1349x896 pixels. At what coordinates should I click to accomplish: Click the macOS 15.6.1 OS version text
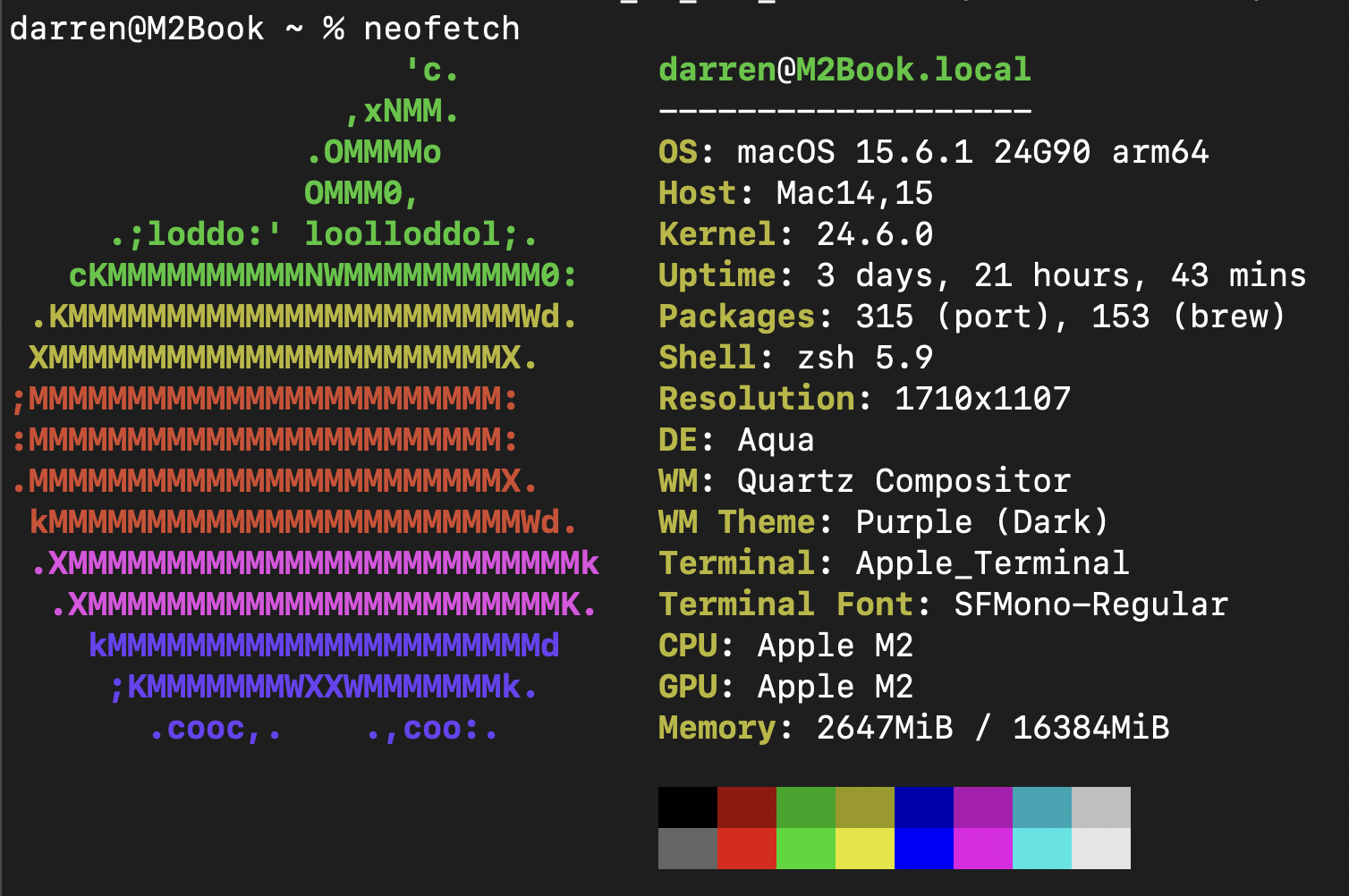coord(971,152)
